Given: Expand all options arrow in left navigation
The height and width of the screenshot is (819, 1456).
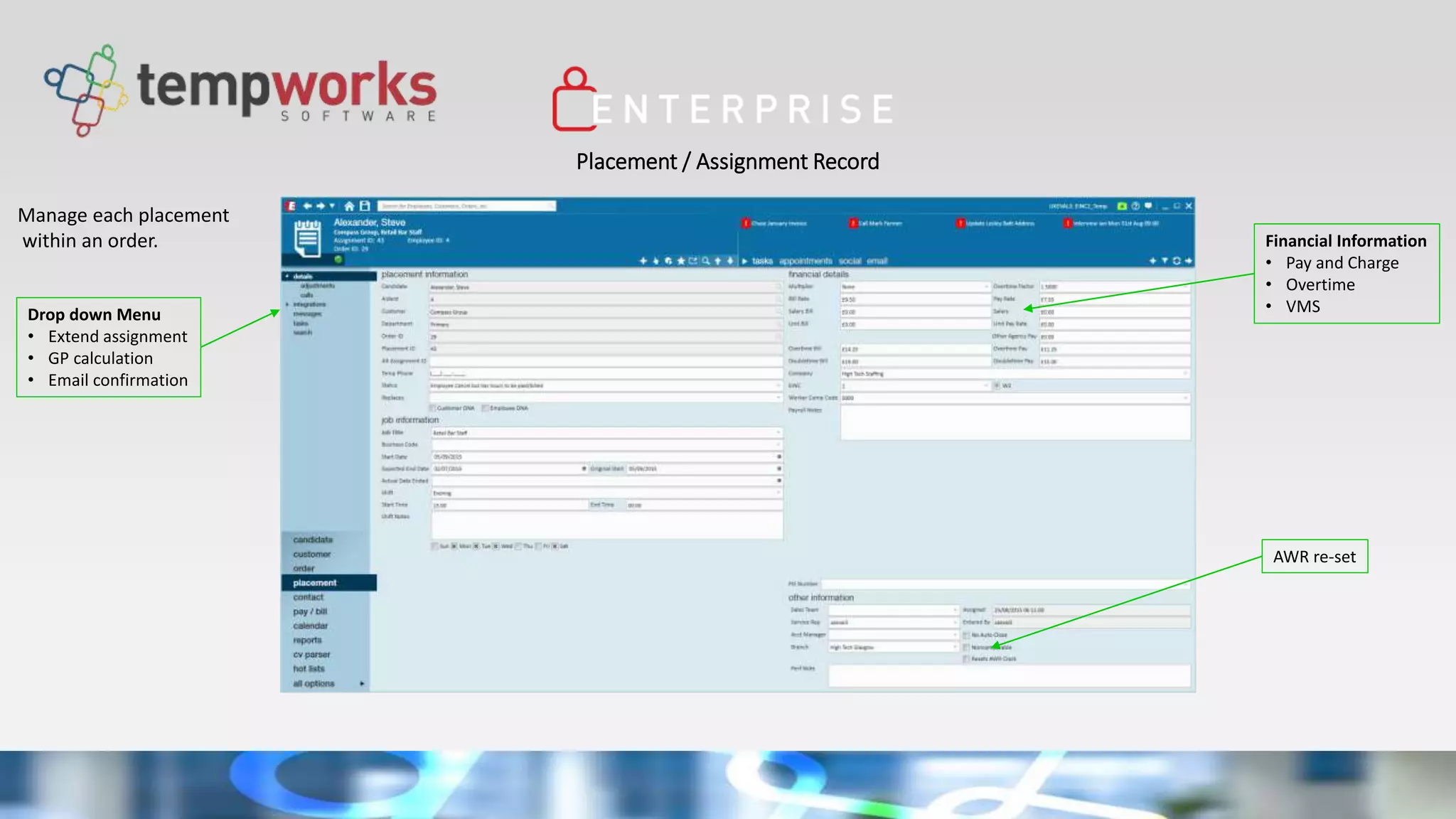Looking at the screenshot, I should click(x=362, y=683).
